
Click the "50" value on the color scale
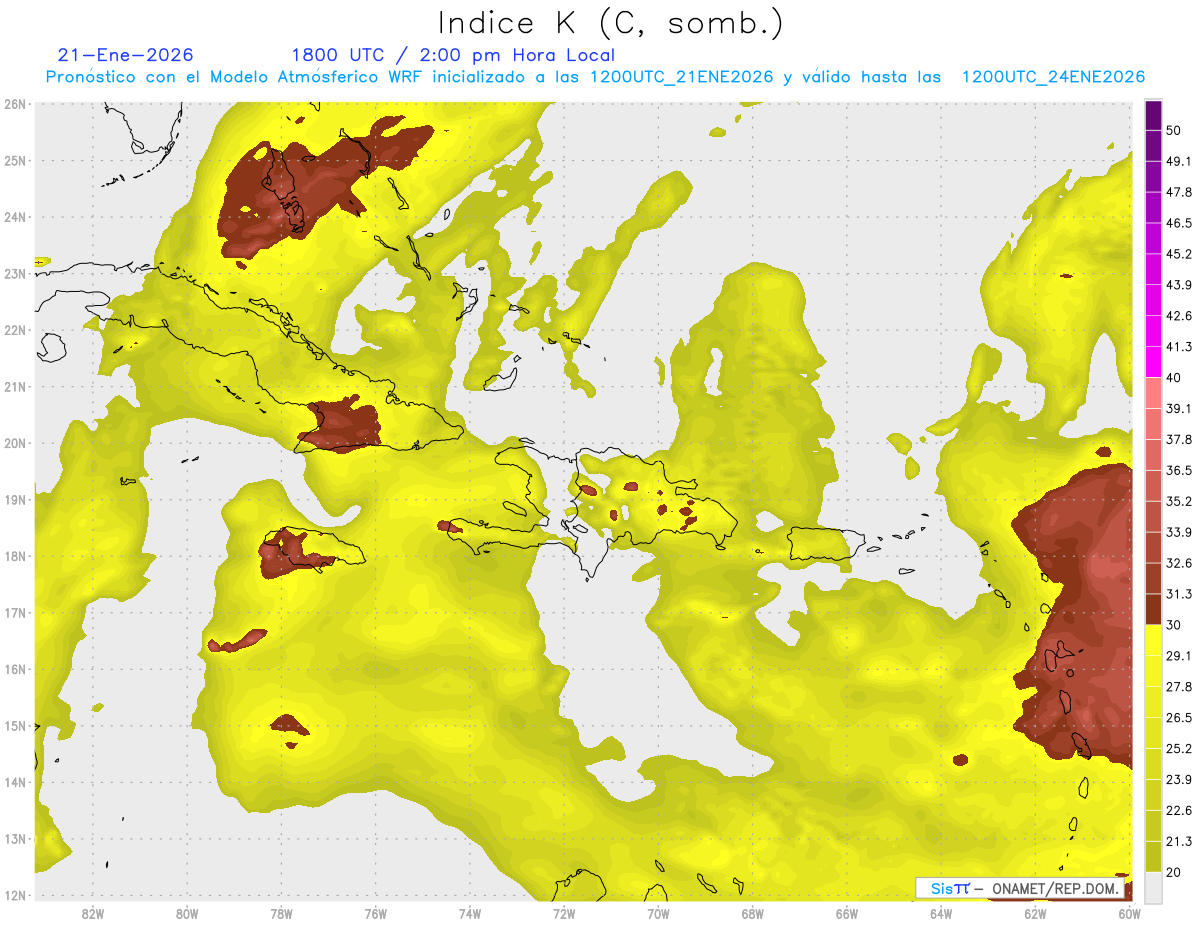click(x=1173, y=130)
